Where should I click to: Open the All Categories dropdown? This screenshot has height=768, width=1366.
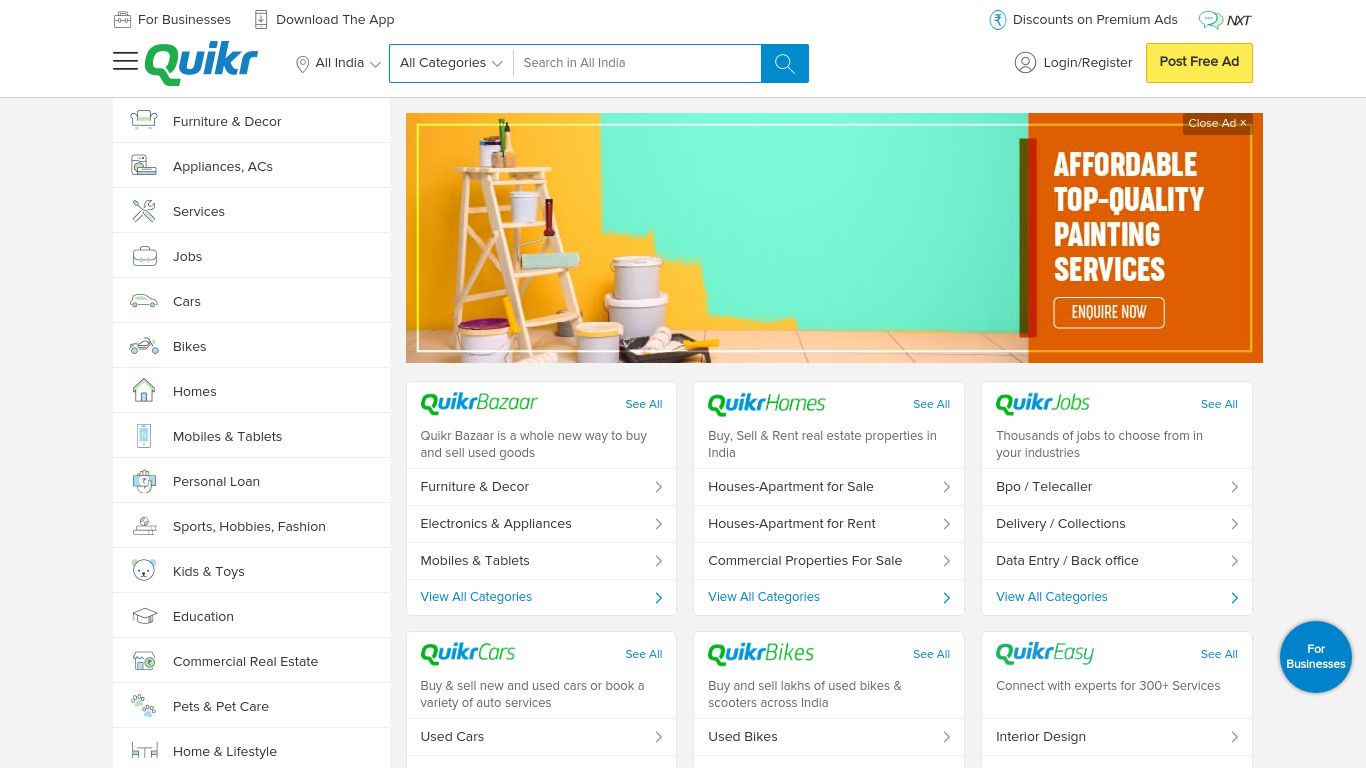point(451,63)
